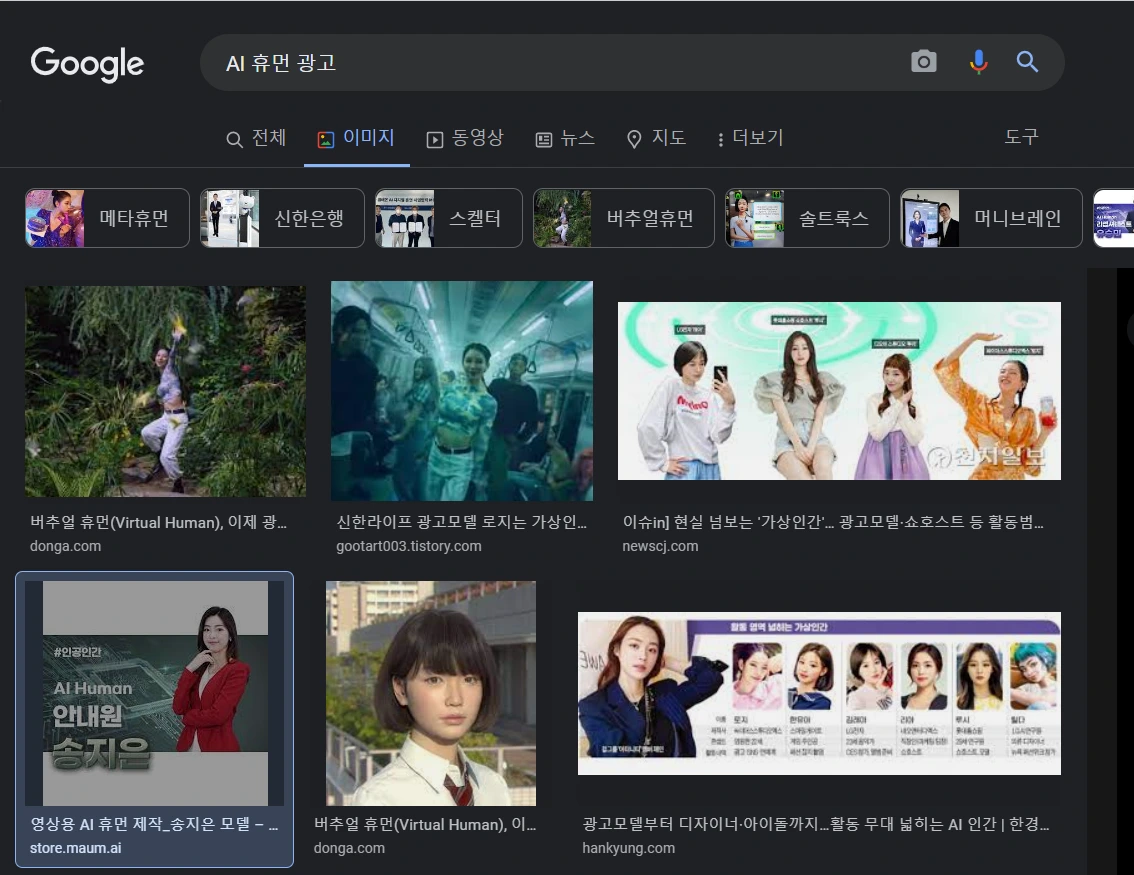The height and width of the screenshot is (875, 1134).
Task: Filter by 스켈터 chip
Action: pos(448,218)
